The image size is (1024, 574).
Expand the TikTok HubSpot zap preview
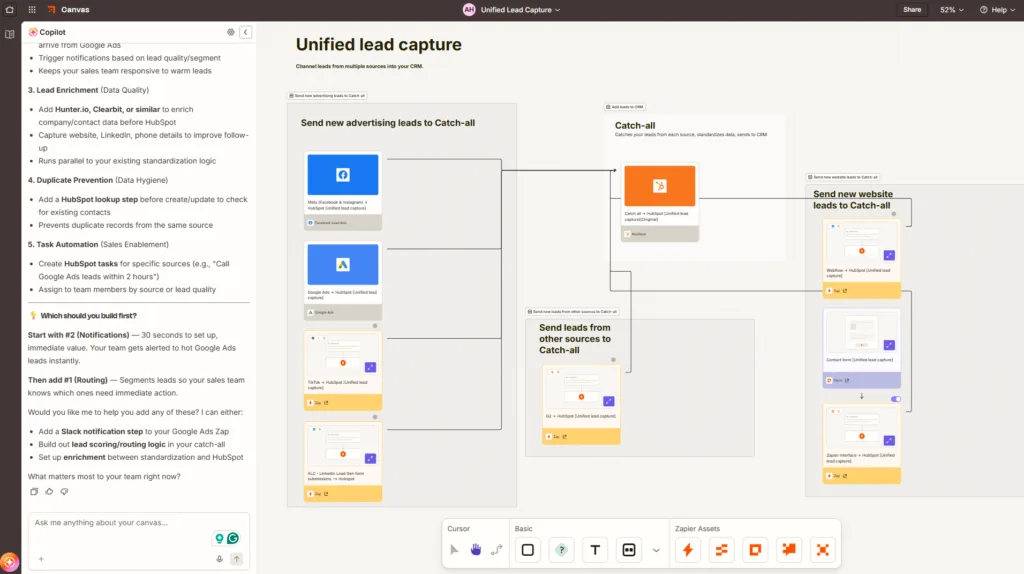point(370,368)
